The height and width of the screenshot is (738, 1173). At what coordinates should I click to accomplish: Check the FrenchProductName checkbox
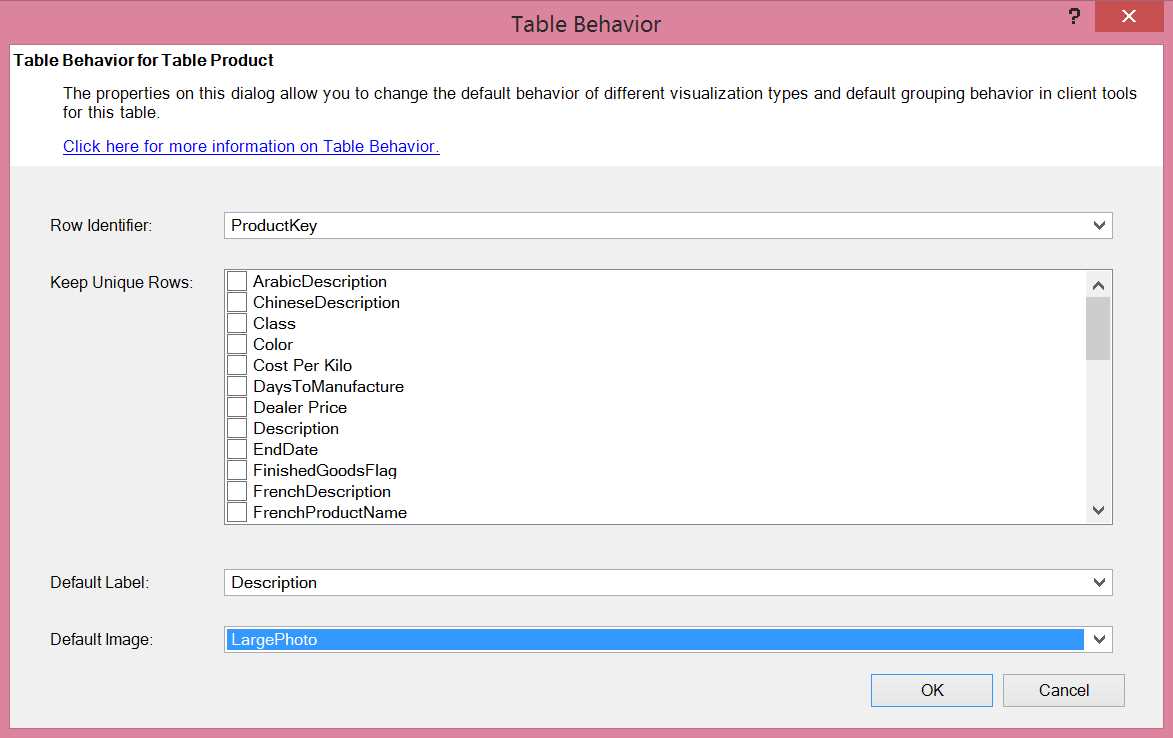point(236,511)
